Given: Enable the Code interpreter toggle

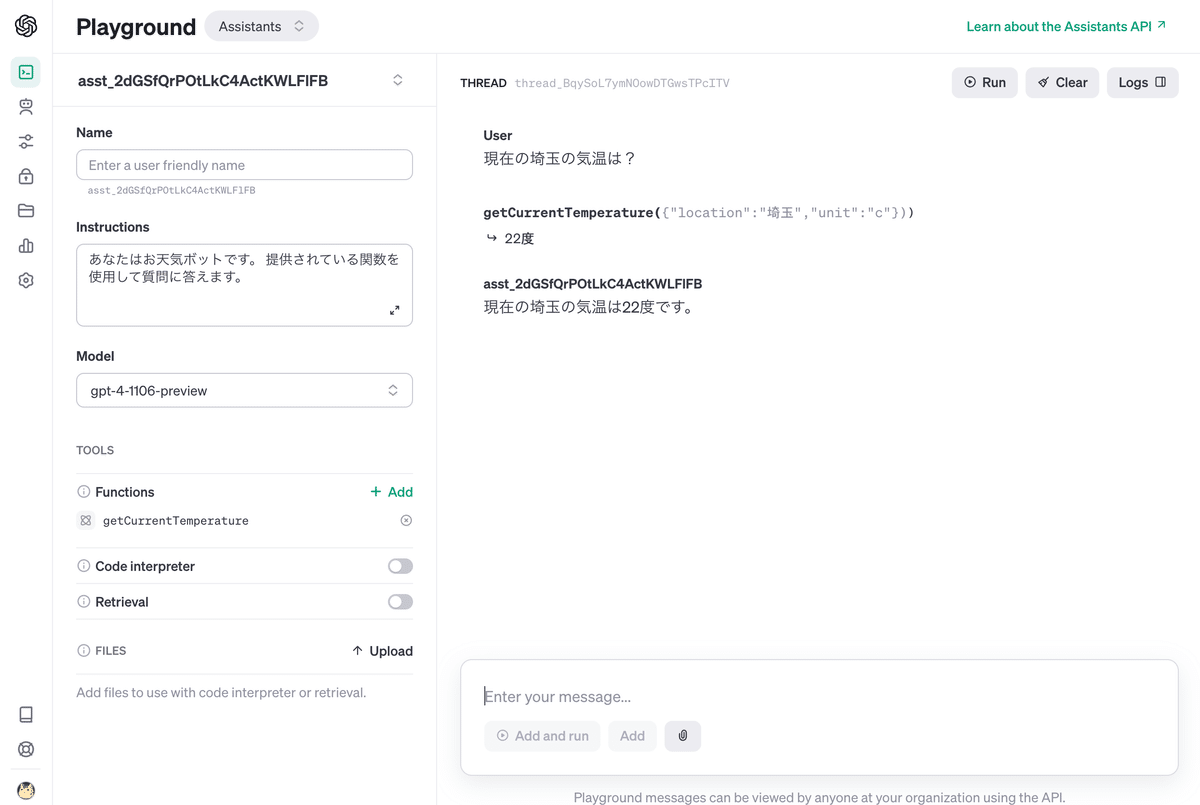Looking at the screenshot, I should (x=399, y=565).
